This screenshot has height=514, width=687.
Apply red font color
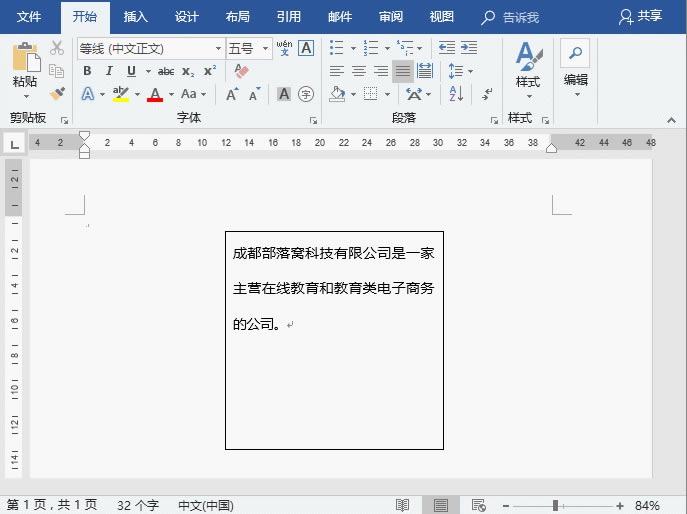tap(155, 94)
